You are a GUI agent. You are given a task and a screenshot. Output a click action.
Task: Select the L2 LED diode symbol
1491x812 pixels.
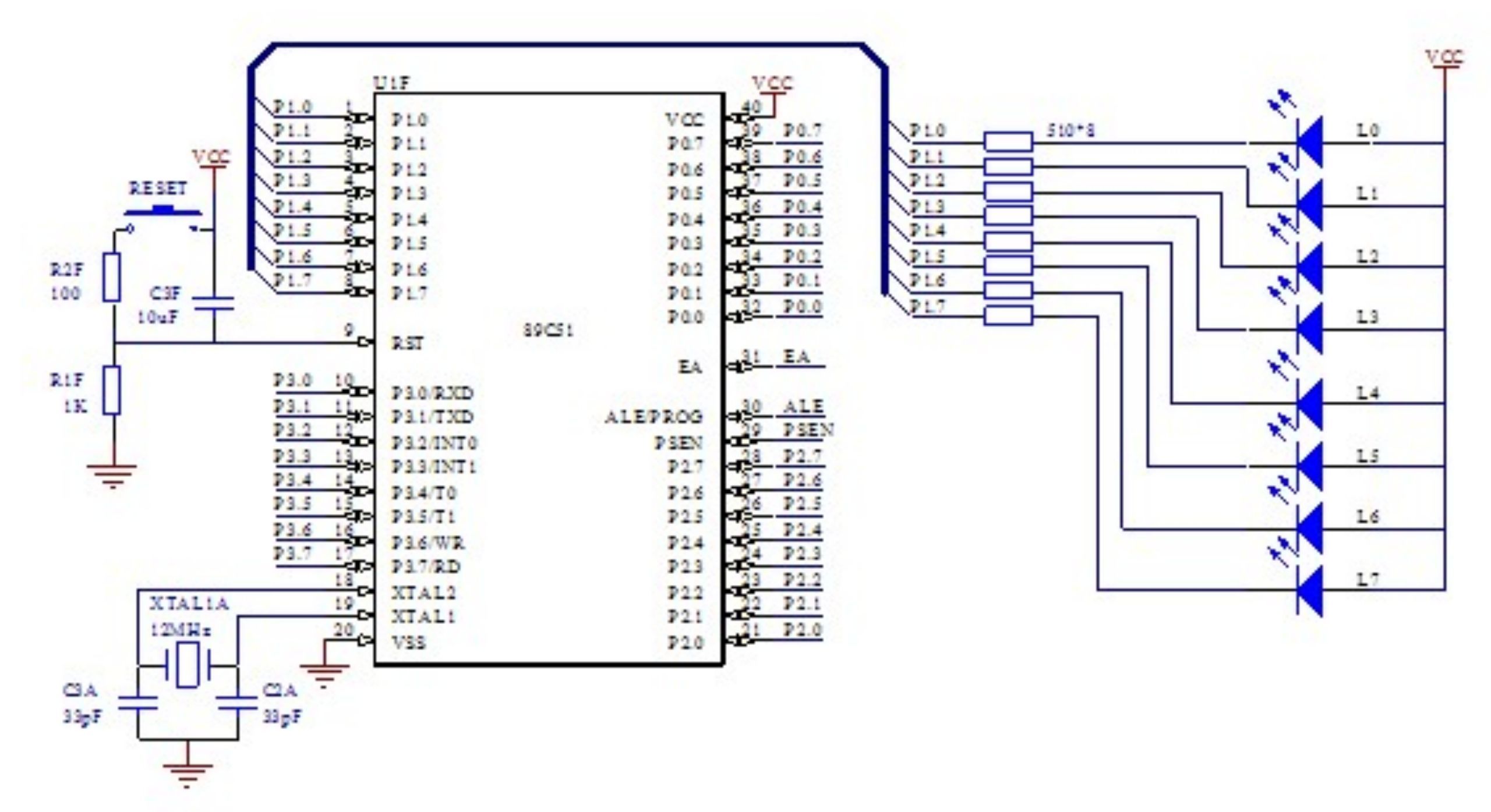click(x=1309, y=268)
